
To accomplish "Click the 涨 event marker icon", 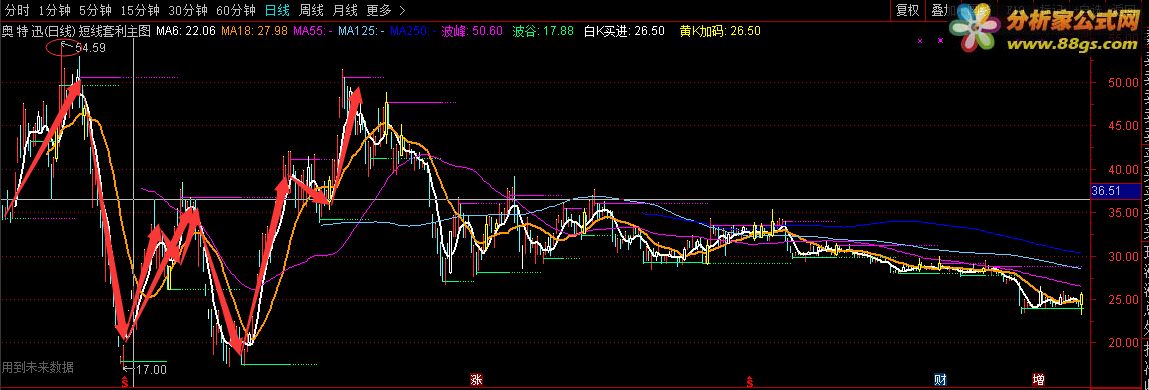I will (x=476, y=380).
